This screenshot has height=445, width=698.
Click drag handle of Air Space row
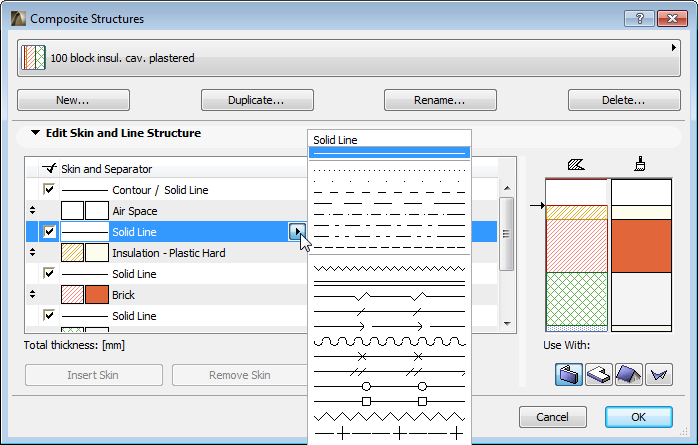(x=32, y=210)
